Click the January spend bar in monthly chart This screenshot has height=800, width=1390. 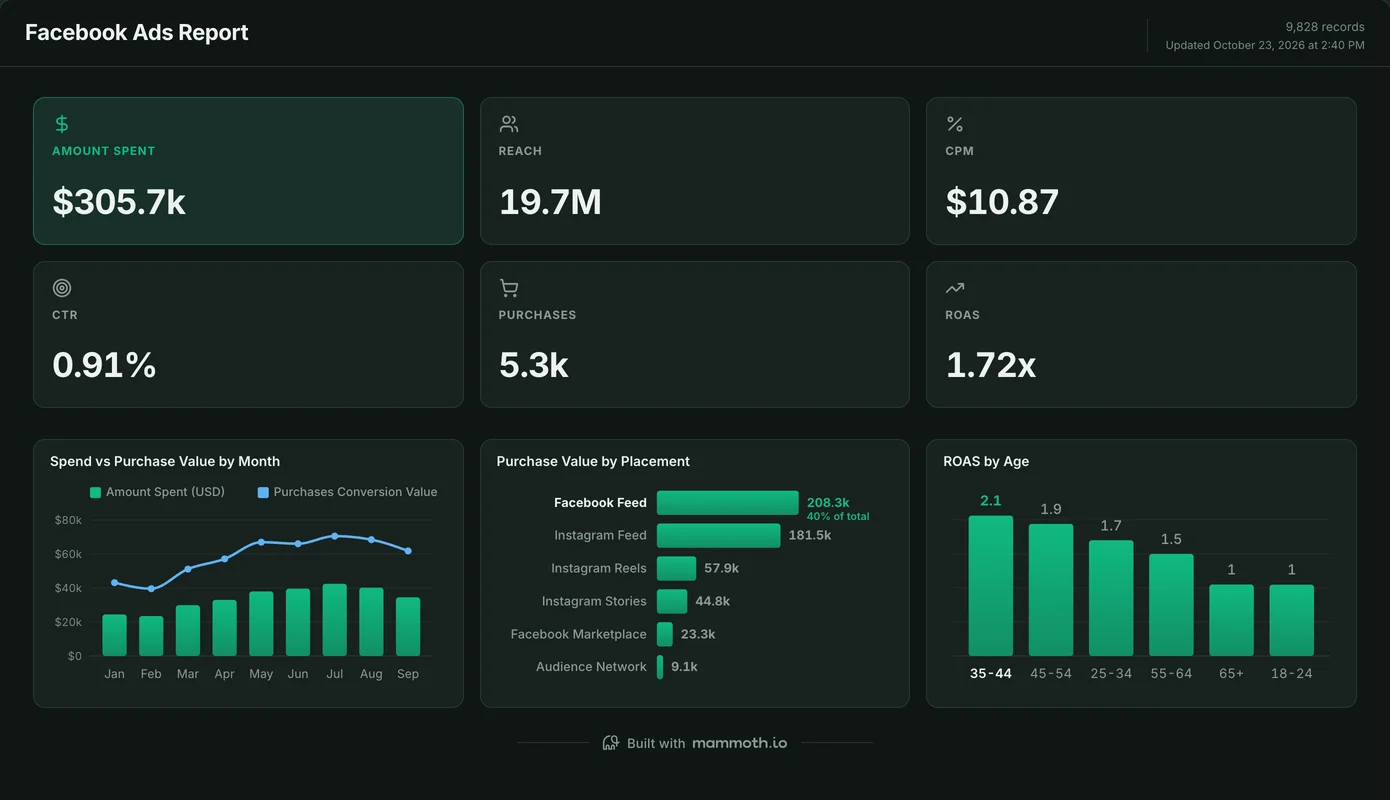point(115,635)
